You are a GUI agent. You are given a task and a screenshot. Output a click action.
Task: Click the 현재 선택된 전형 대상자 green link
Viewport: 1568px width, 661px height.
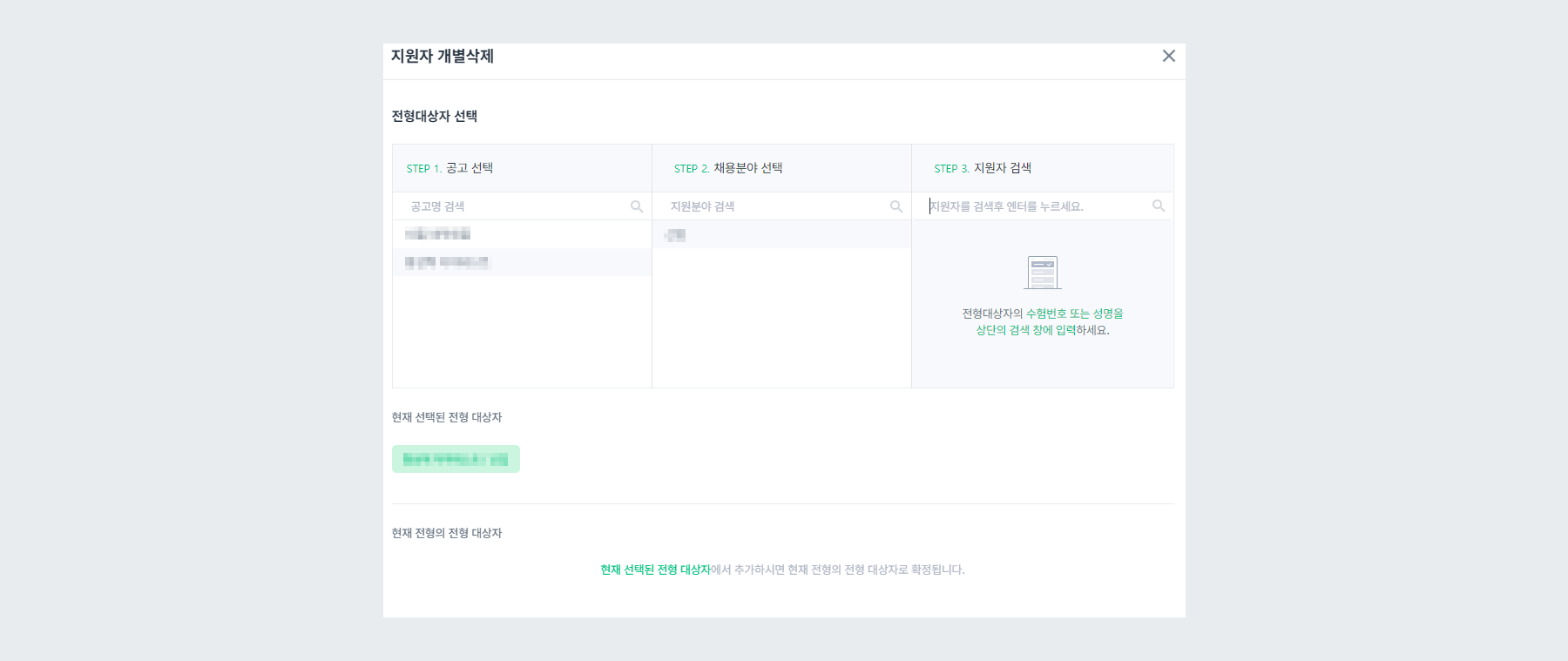point(654,570)
